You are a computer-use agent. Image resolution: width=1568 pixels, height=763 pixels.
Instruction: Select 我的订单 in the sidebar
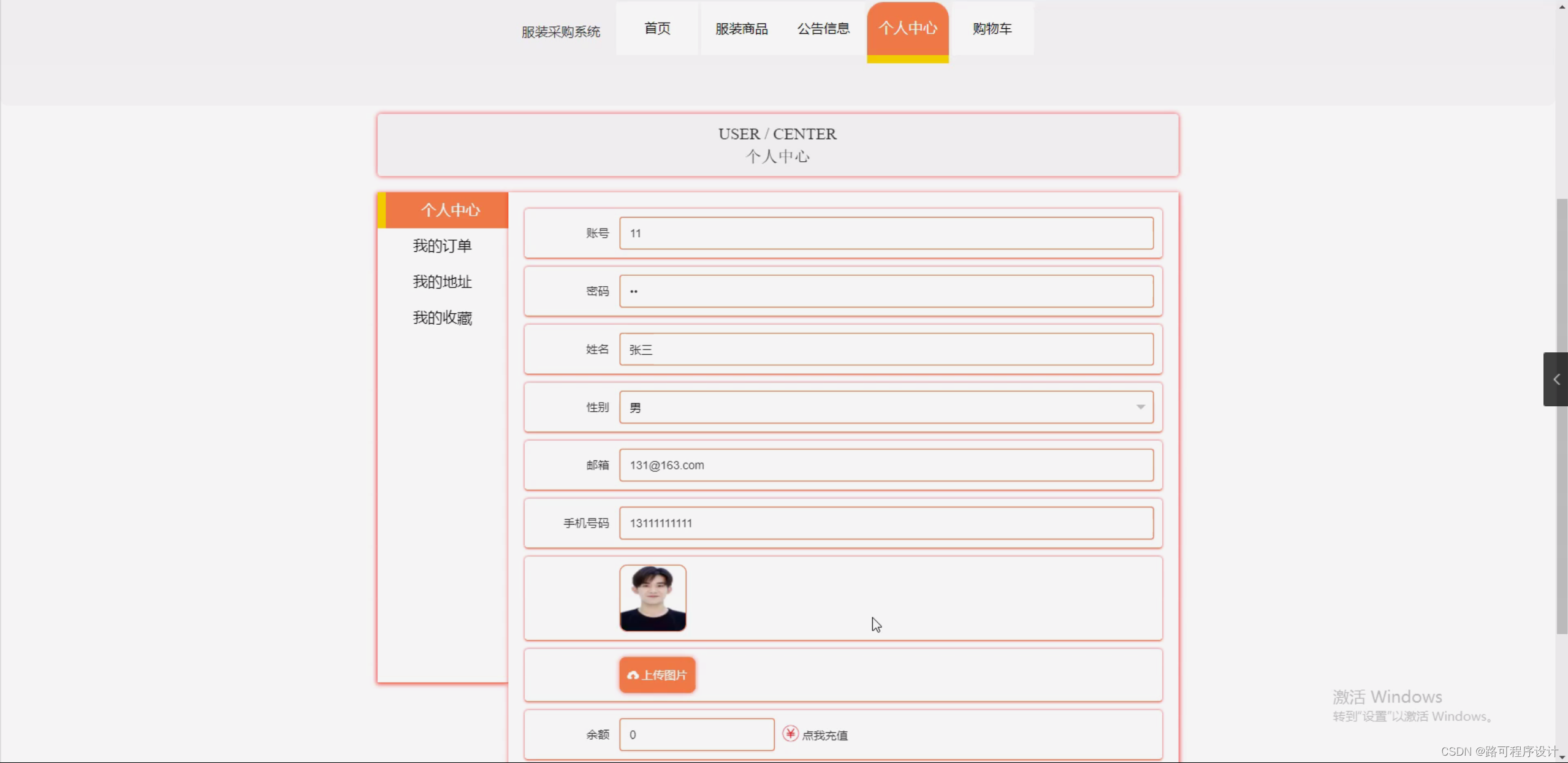coord(442,245)
